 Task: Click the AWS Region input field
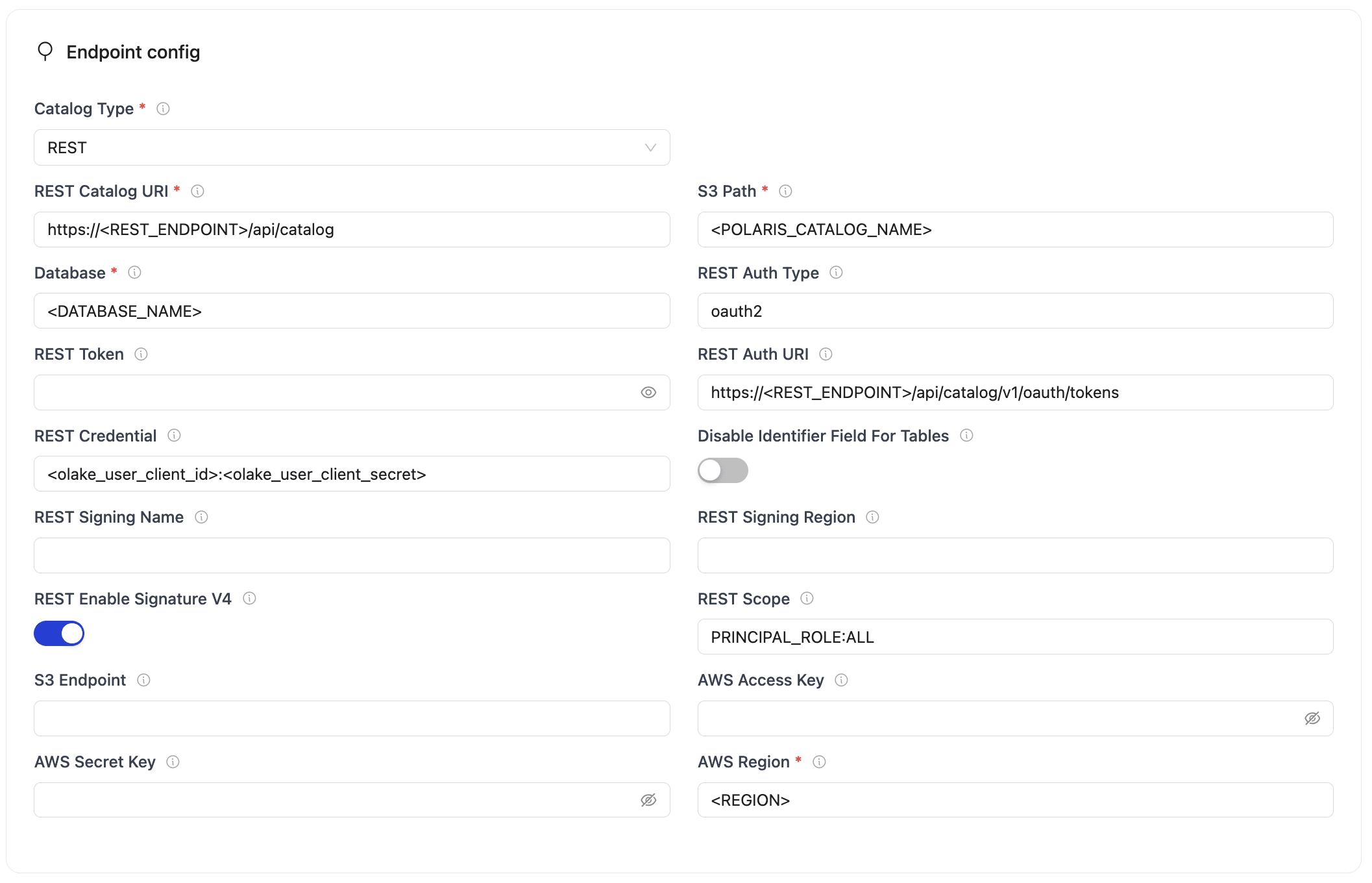(1014, 801)
